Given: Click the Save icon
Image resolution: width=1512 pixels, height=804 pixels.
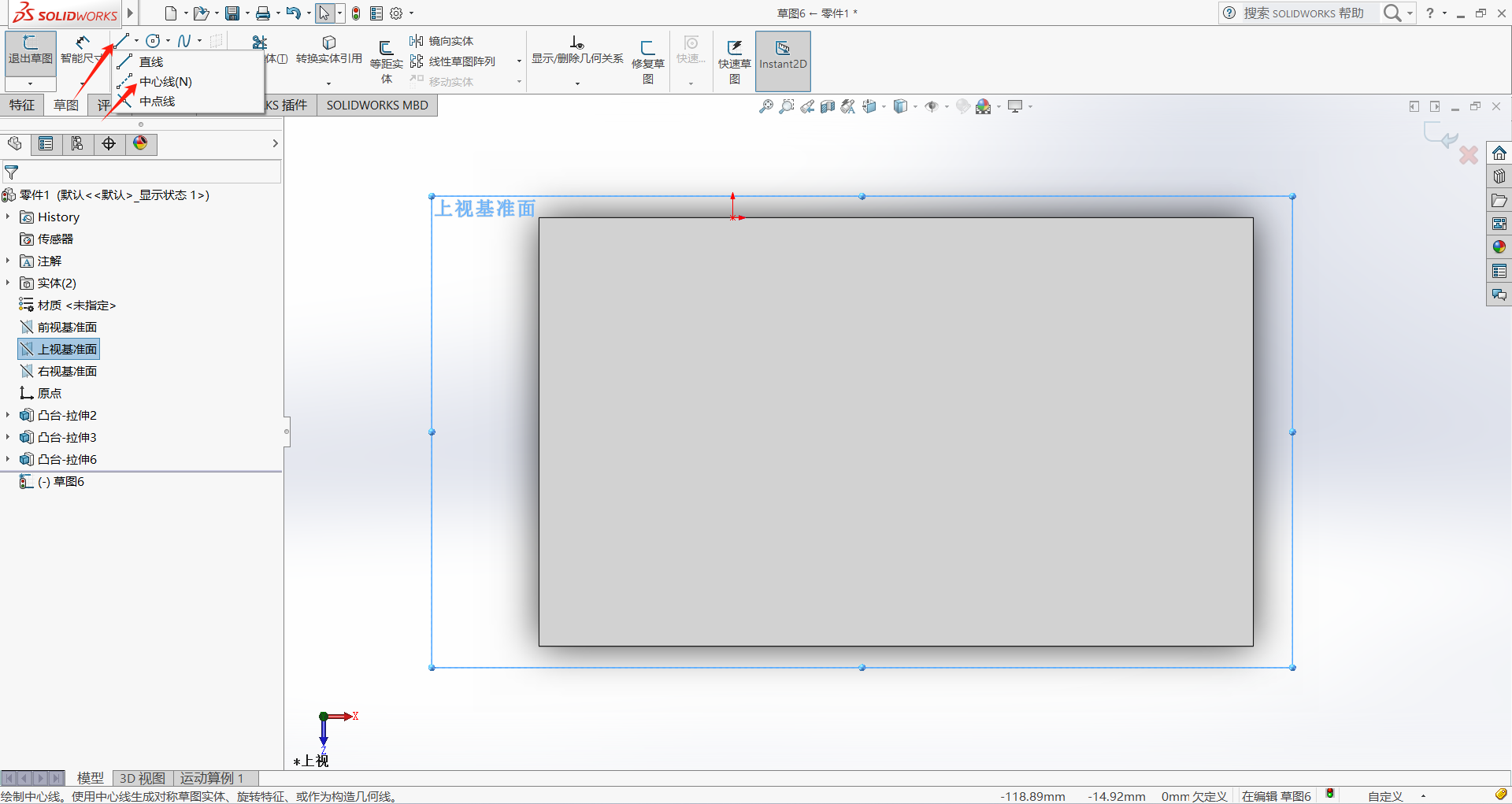Looking at the screenshot, I should coord(232,13).
